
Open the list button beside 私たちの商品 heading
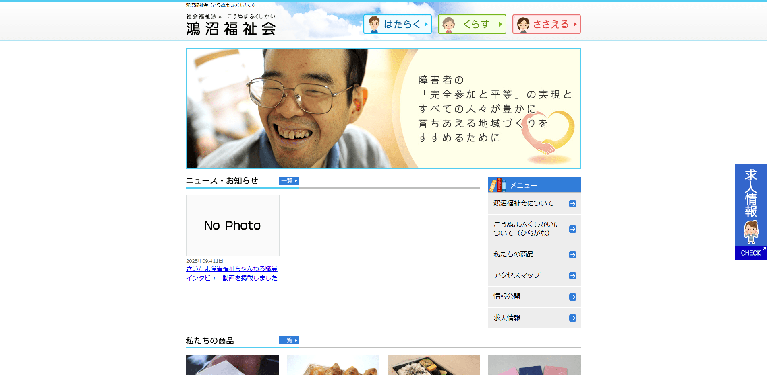pyautogui.click(x=289, y=340)
